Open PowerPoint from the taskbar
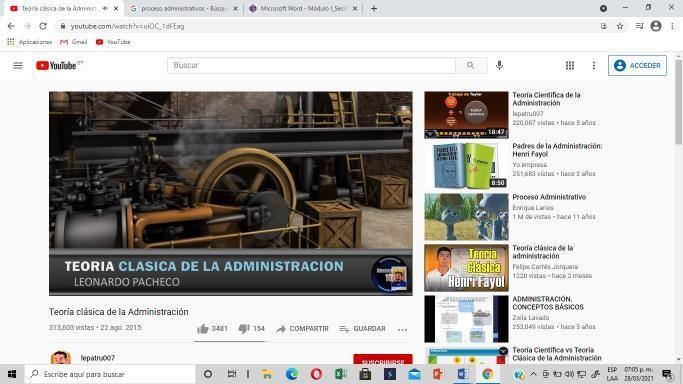Image resolution: width=683 pixels, height=384 pixels. point(439,374)
